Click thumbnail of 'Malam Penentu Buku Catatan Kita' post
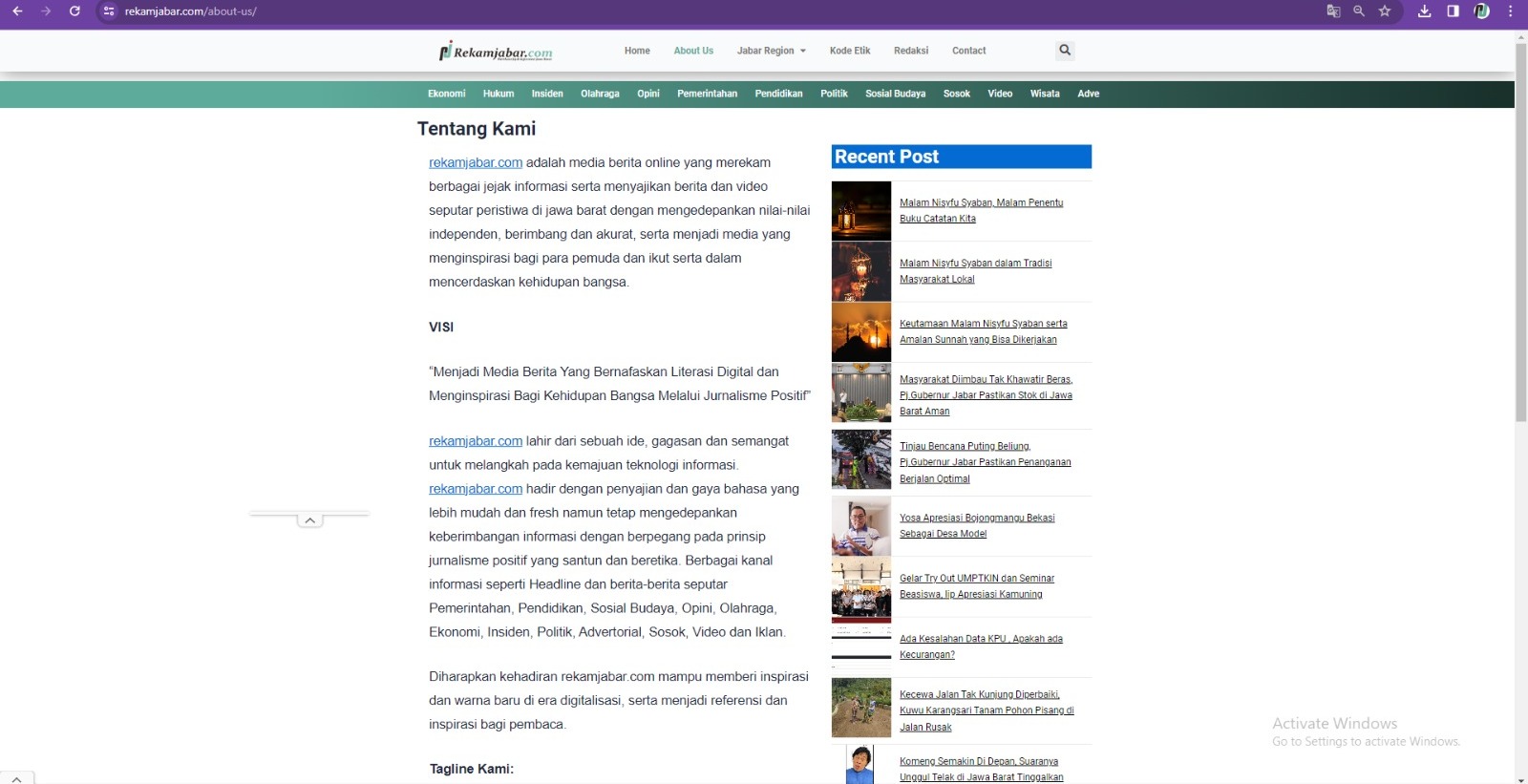 click(x=860, y=211)
